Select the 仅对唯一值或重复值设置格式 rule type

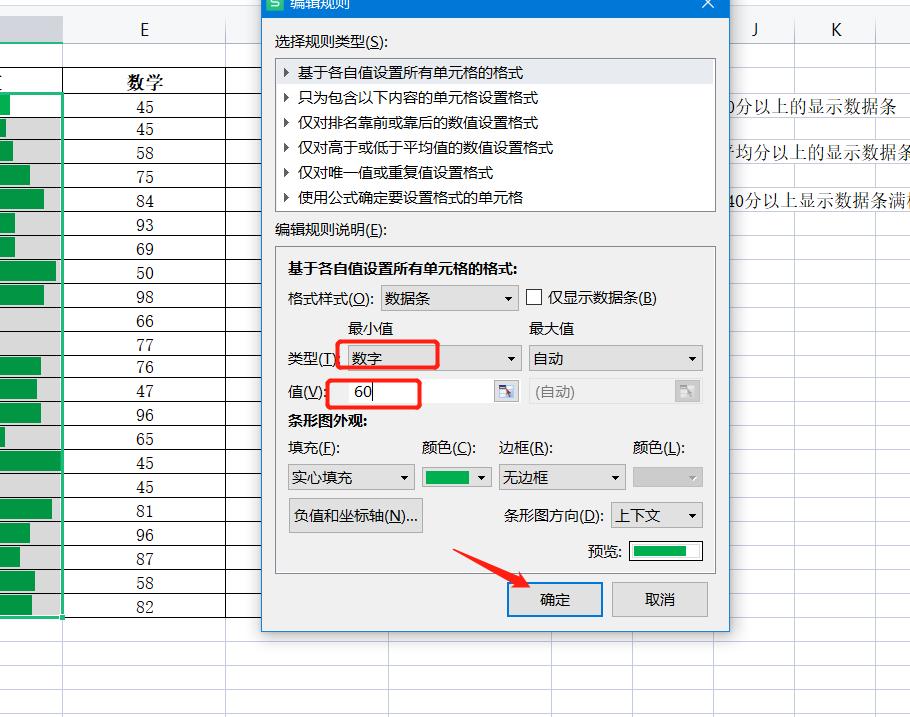tap(410, 171)
